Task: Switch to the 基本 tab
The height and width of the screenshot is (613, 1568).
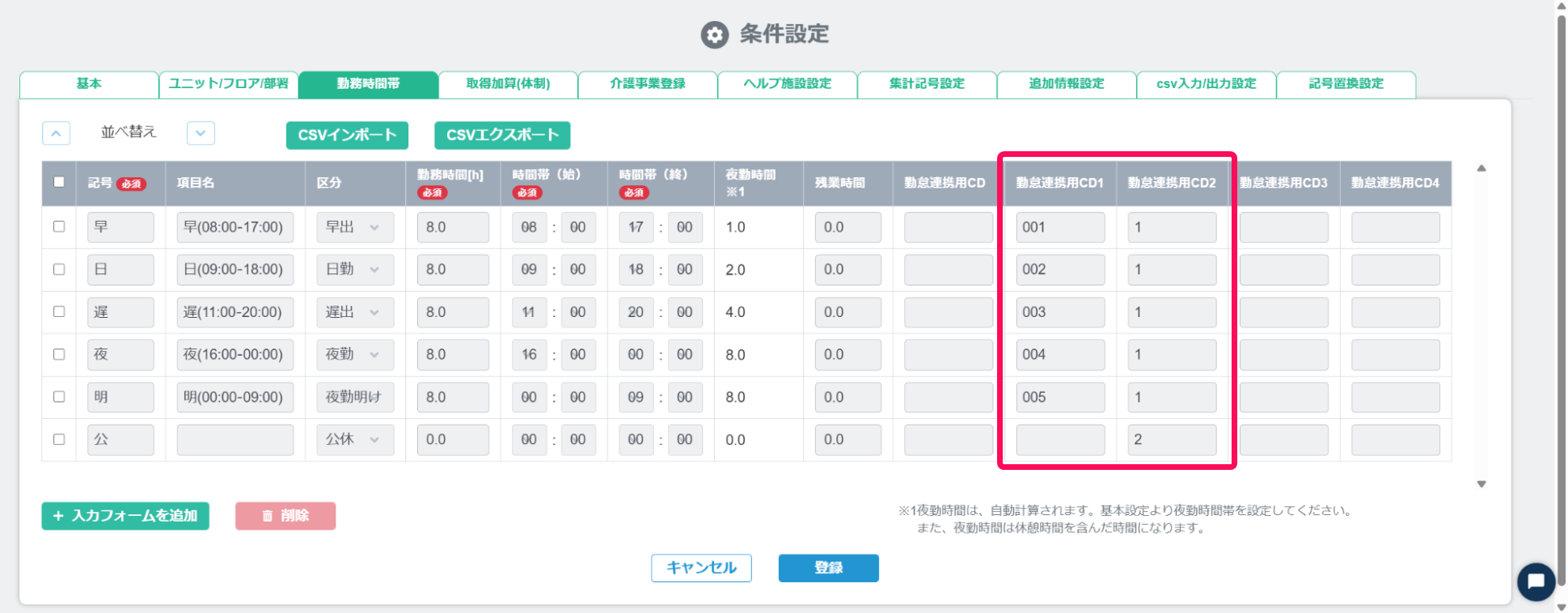Action: pos(89,84)
